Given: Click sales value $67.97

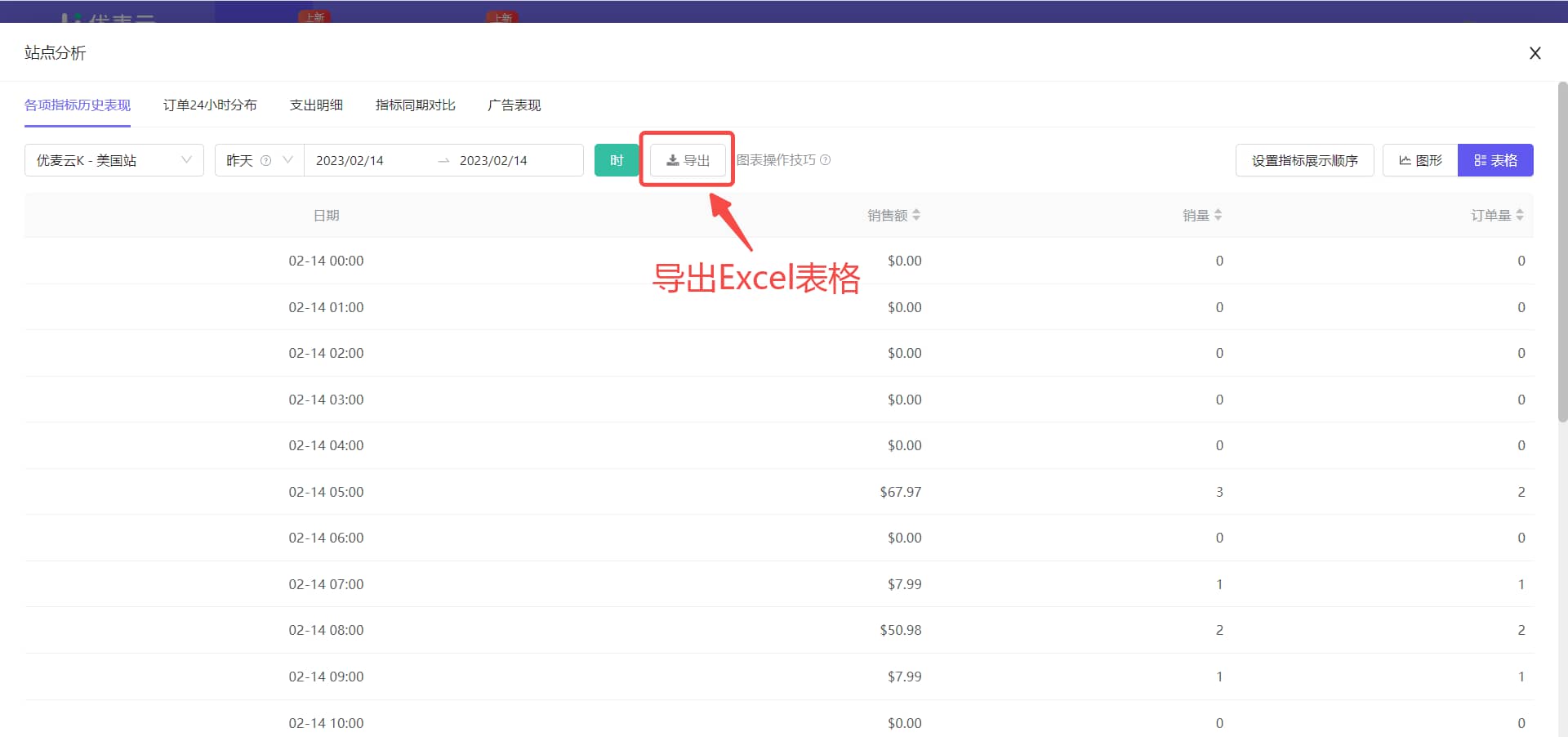Looking at the screenshot, I should 900,492.
